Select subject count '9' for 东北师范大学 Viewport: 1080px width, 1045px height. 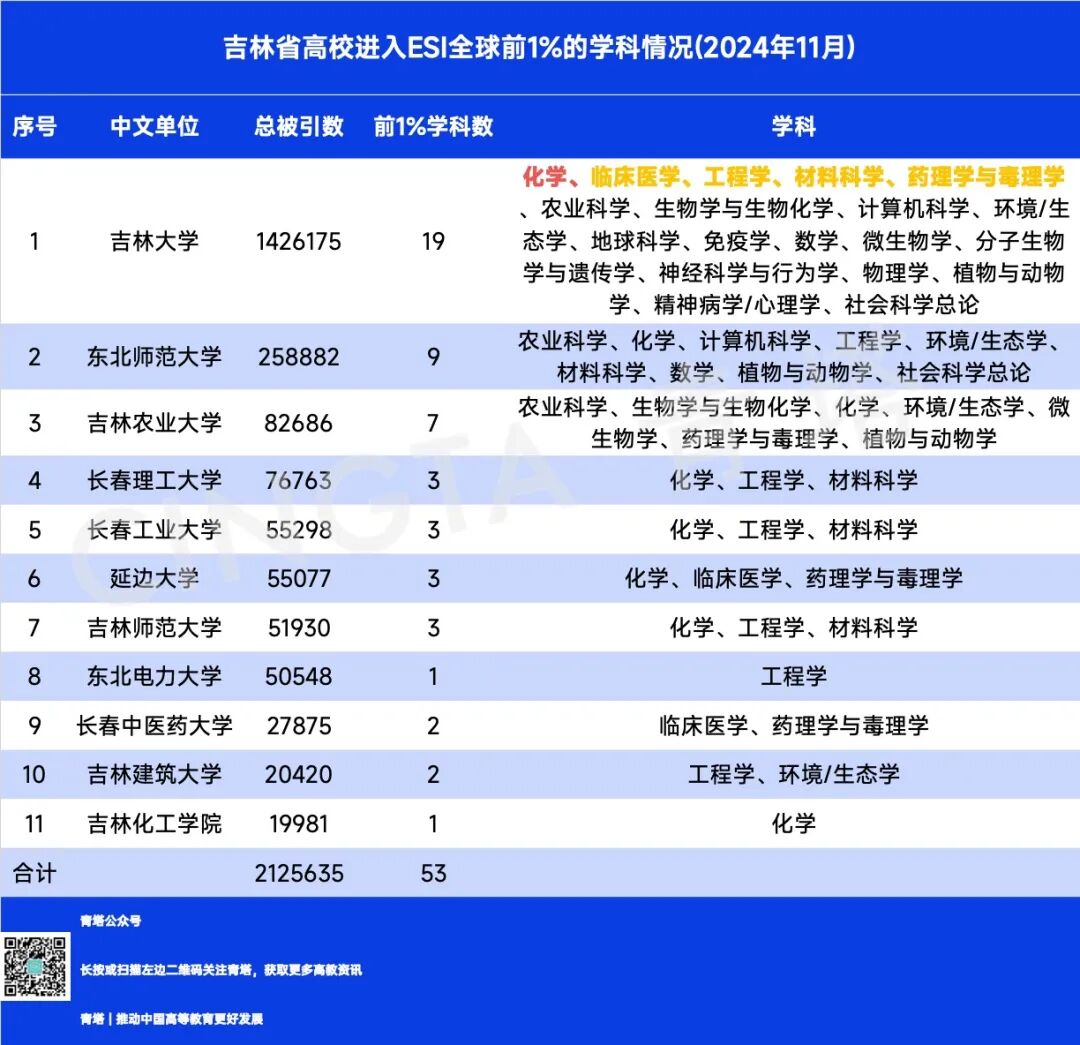tap(433, 357)
